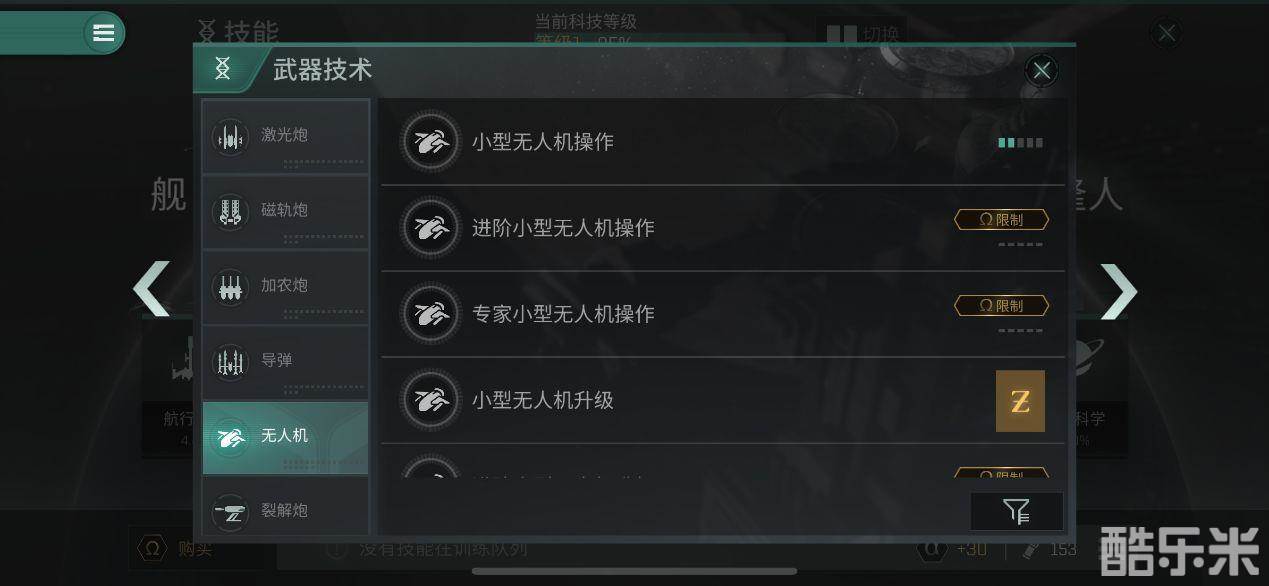Click the 小型无人机操作 level progress bar
Image resolution: width=1269 pixels, height=586 pixels.
click(1021, 143)
